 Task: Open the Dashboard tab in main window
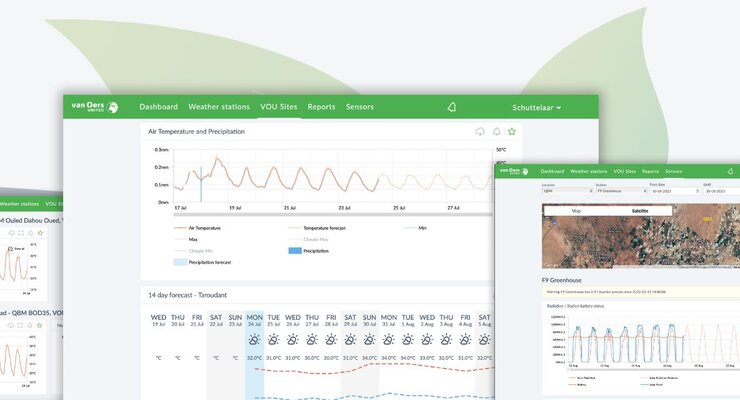point(159,107)
